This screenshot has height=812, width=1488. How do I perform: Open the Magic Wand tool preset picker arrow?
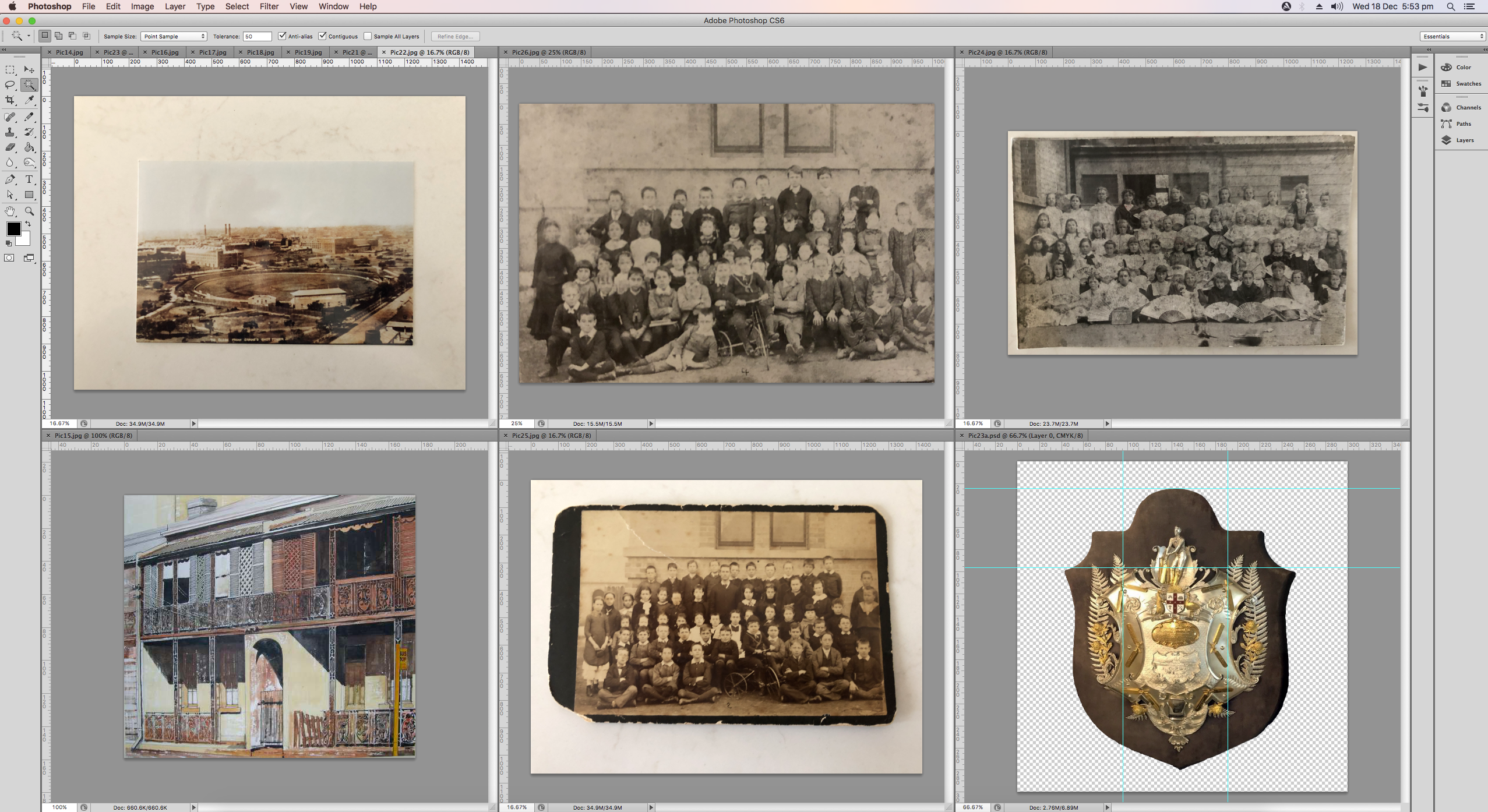29,36
